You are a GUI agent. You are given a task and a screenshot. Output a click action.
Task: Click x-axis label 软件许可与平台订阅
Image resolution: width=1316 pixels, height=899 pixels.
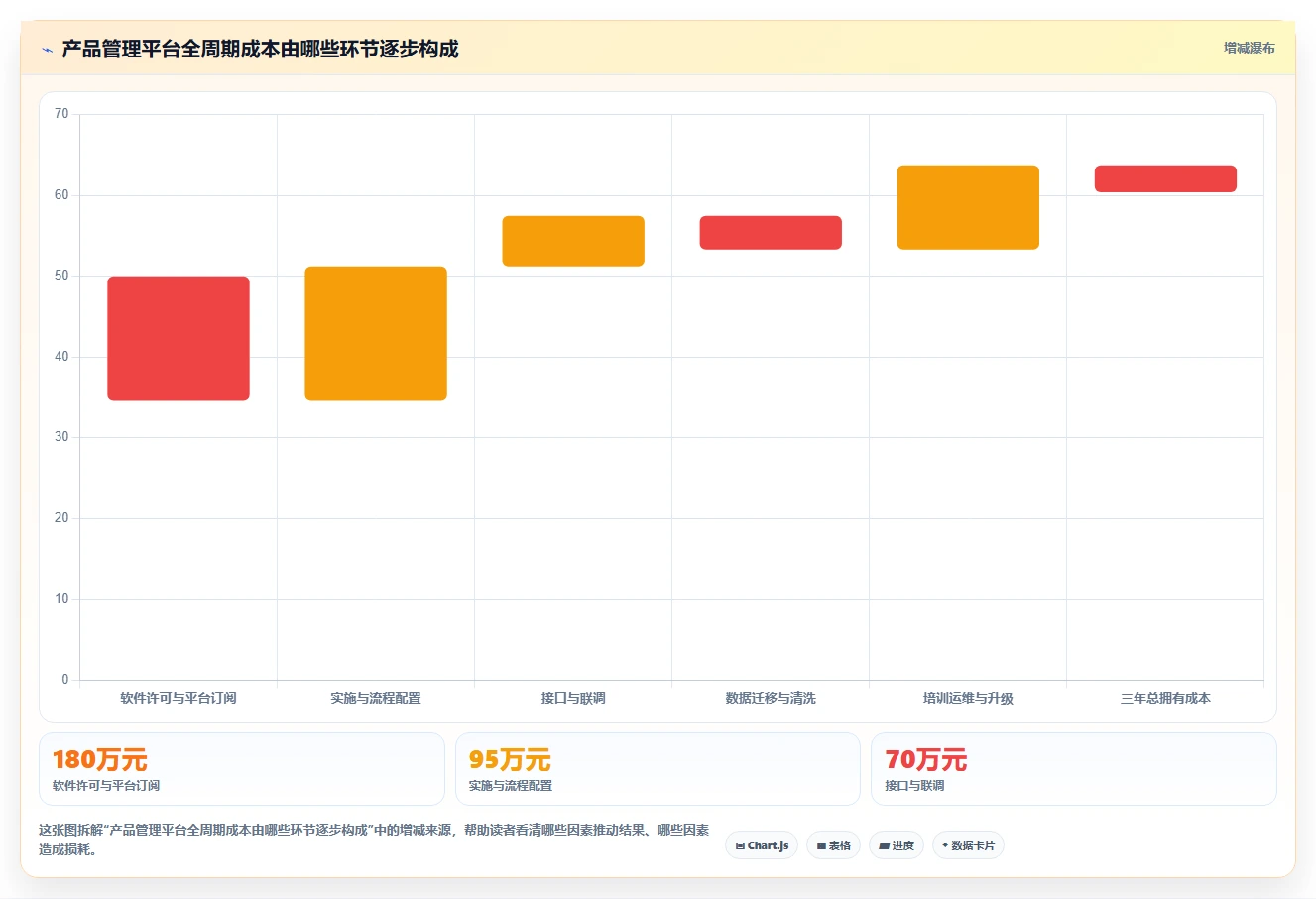[x=179, y=698]
